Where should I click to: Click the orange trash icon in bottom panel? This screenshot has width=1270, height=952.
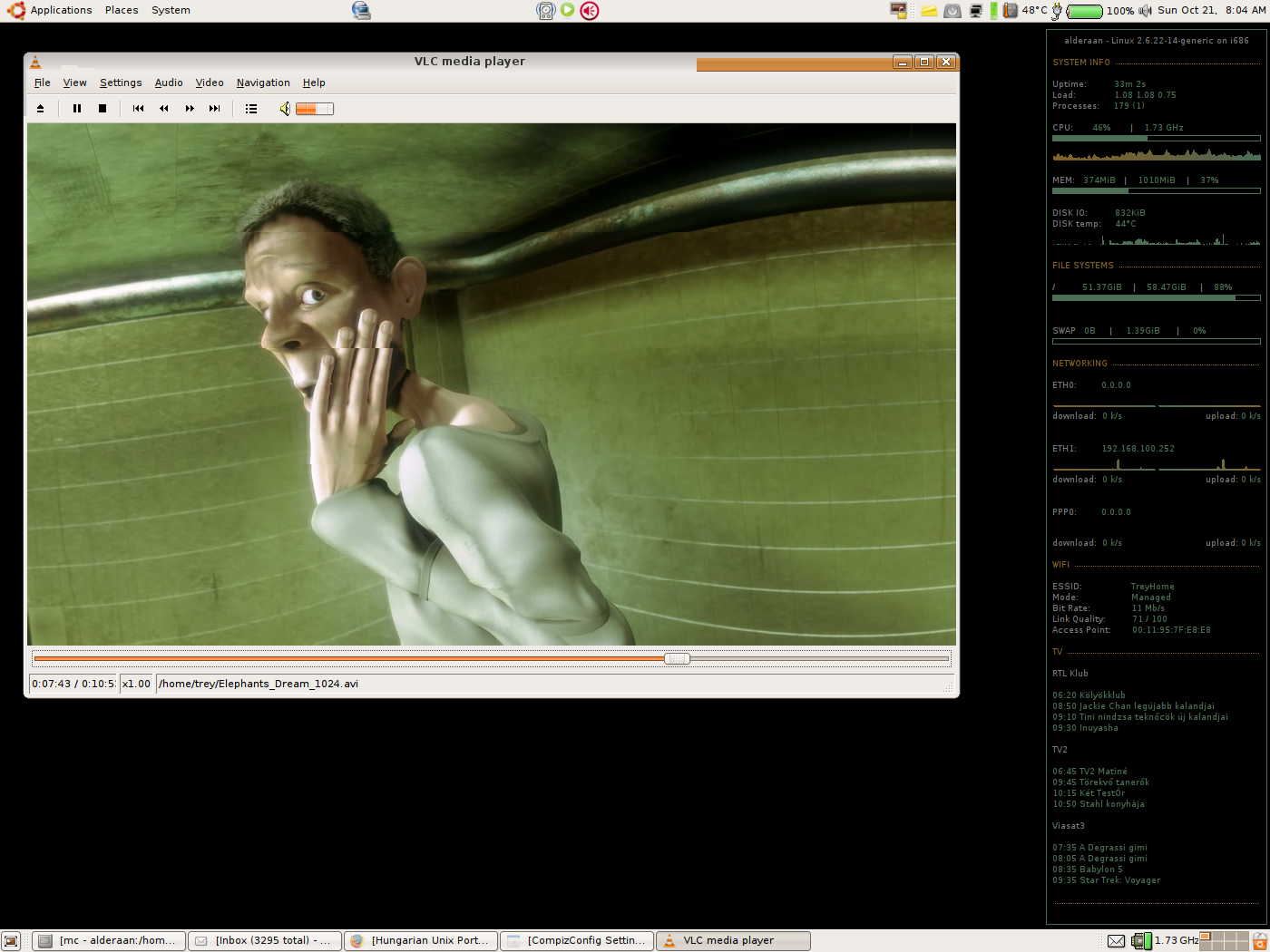pyautogui.click(x=1260, y=941)
